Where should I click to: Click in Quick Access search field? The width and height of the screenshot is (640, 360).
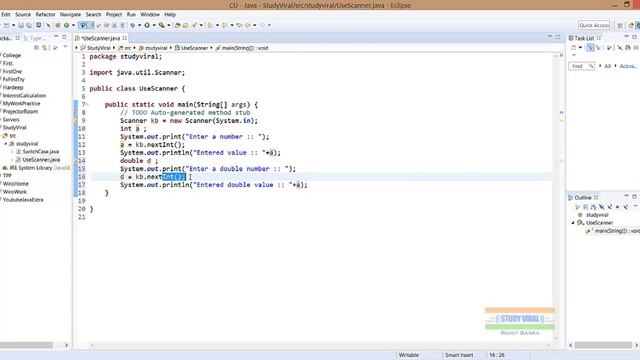594,25
